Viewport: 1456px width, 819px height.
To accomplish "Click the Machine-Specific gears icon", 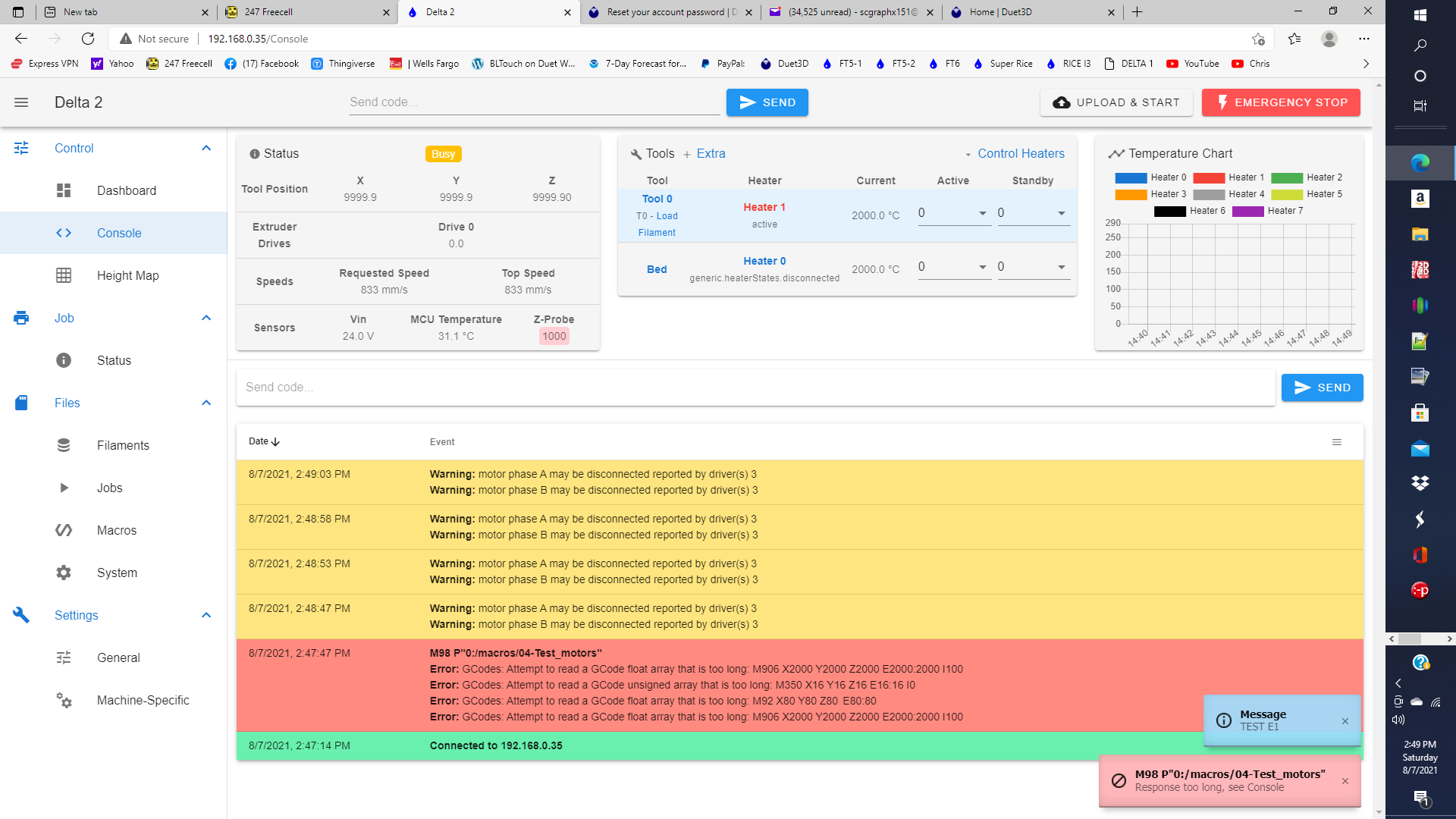I will click(x=64, y=700).
